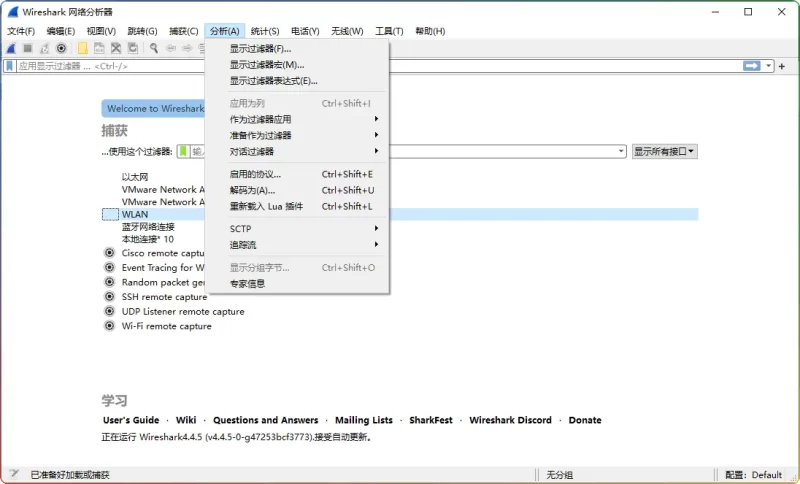Choose 解码为(A)... menu entry
Image resolution: width=800 pixels, height=484 pixels.
pos(297,190)
